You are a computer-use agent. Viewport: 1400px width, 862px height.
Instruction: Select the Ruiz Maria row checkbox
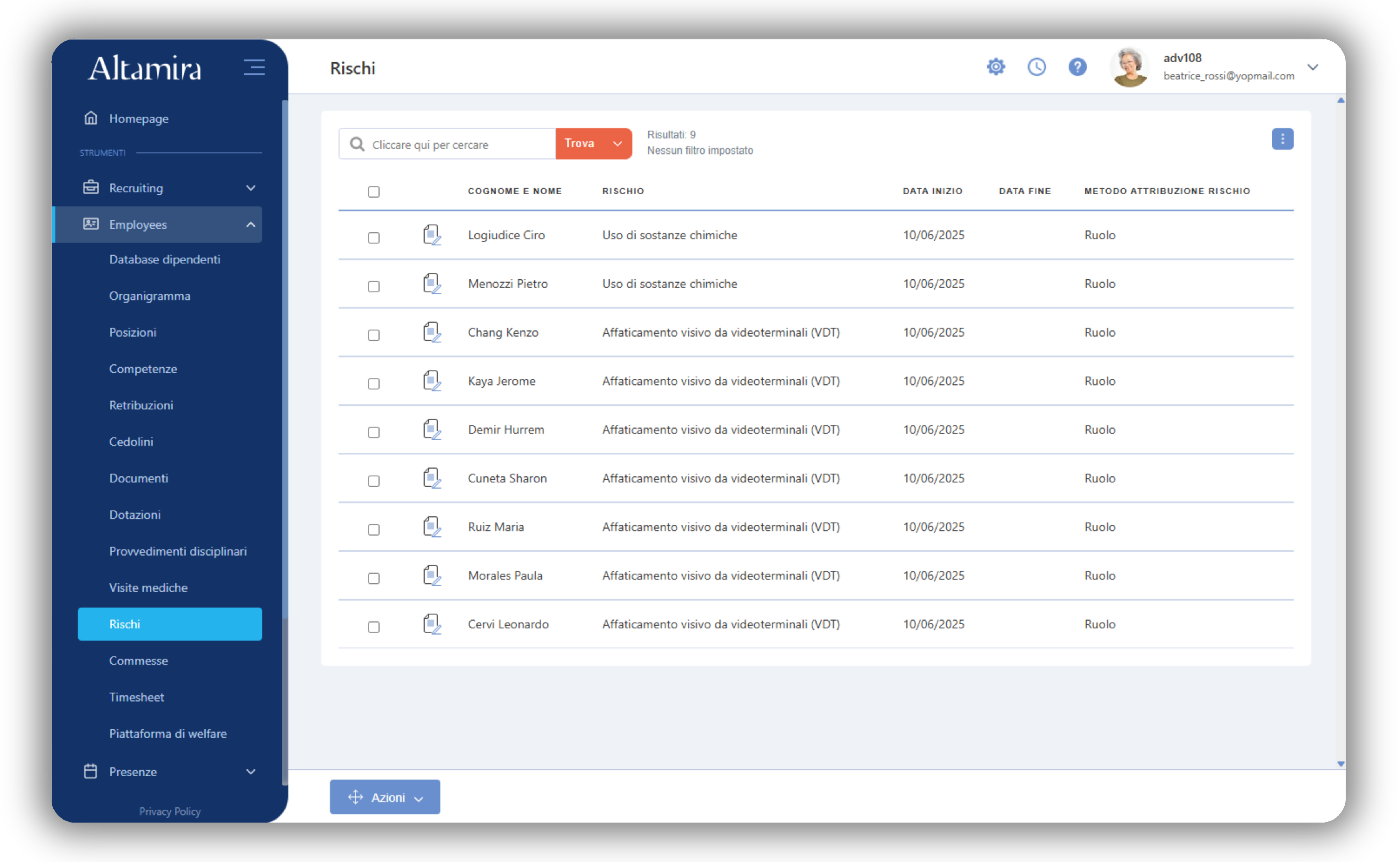tap(374, 530)
